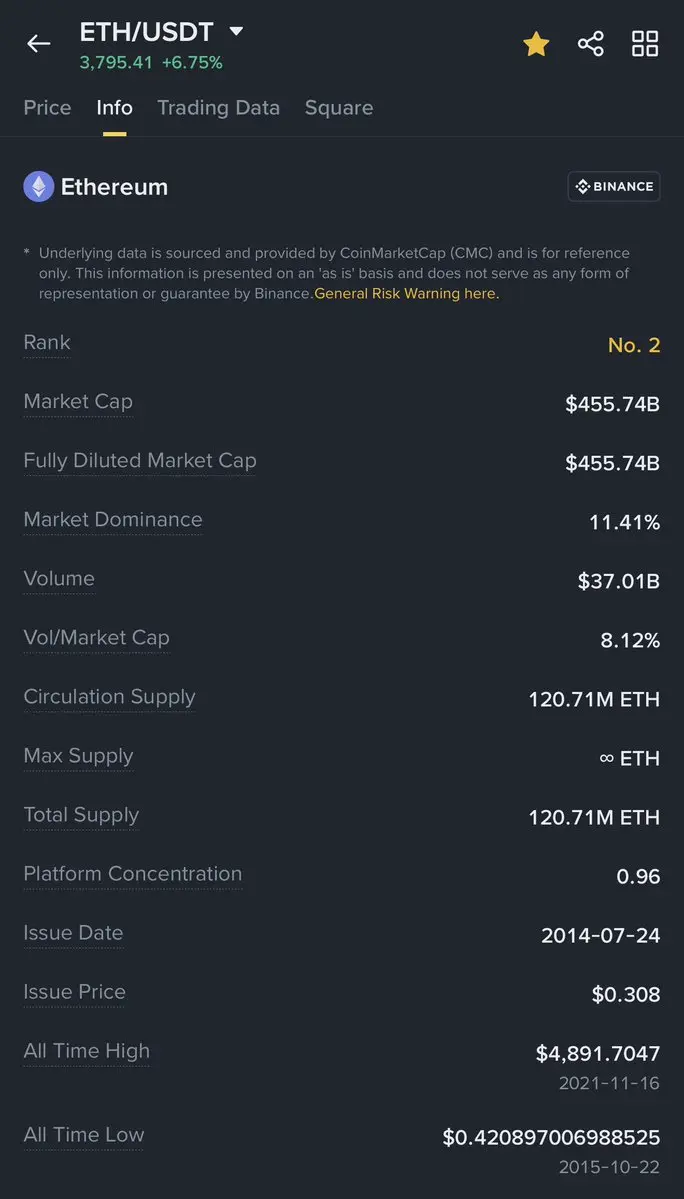Click the No. 2 rank value
This screenshot has height=1199, width=684.
[634, 346]
